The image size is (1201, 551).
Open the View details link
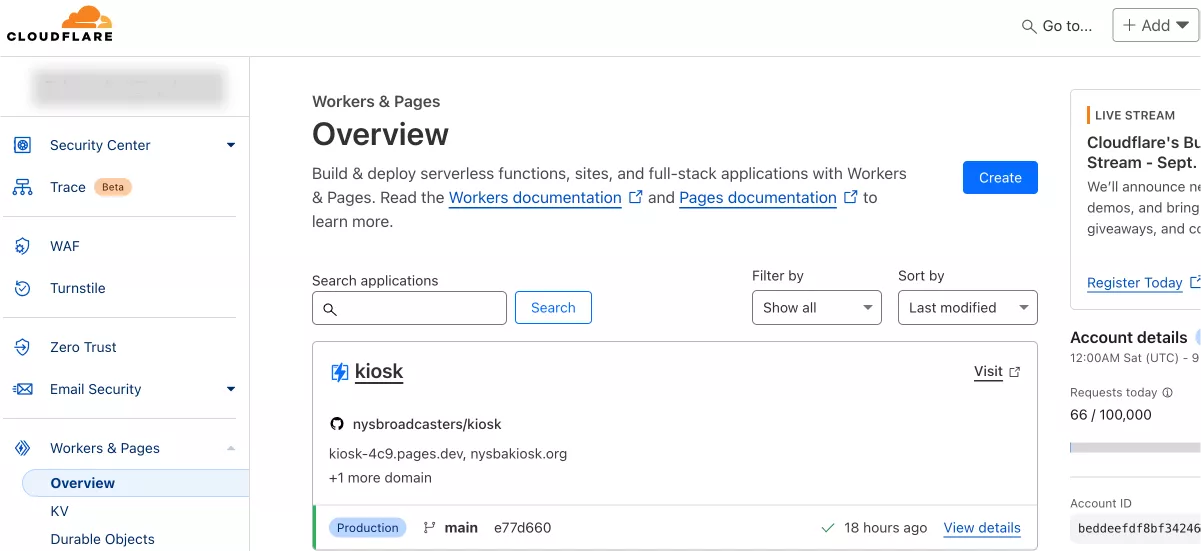pyautogui.click(x=981, y=528)
